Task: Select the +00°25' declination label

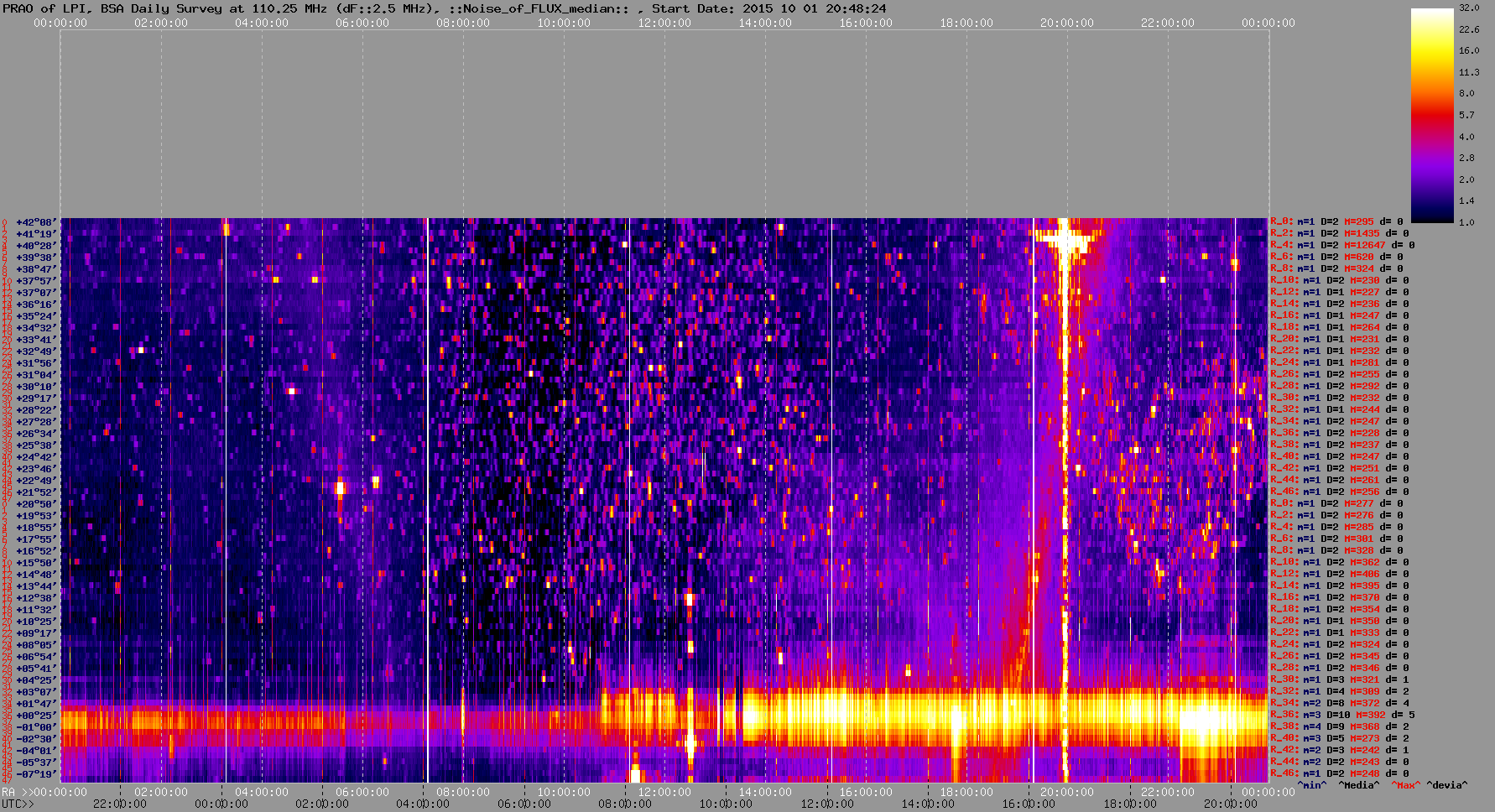Action: 37,716
